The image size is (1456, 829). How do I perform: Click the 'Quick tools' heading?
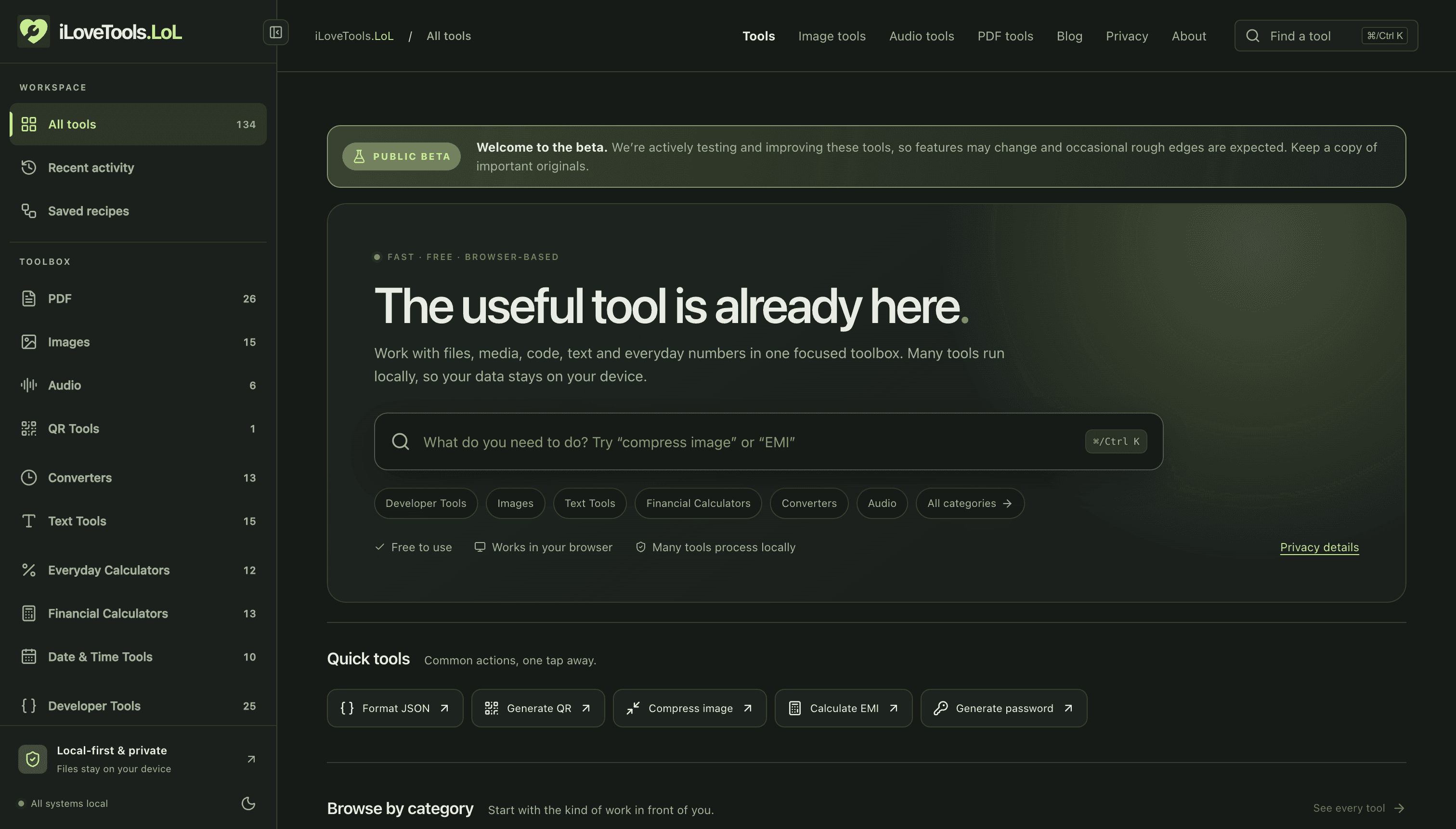(x=368, y=659)
